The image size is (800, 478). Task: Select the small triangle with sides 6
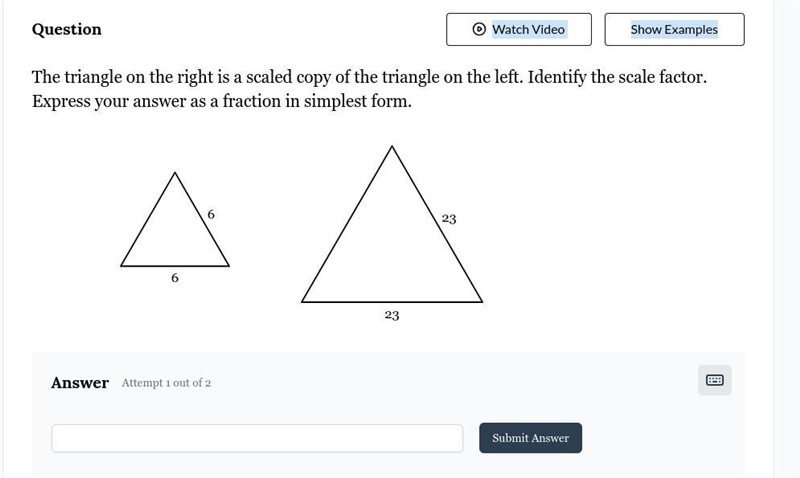[174, 219]
